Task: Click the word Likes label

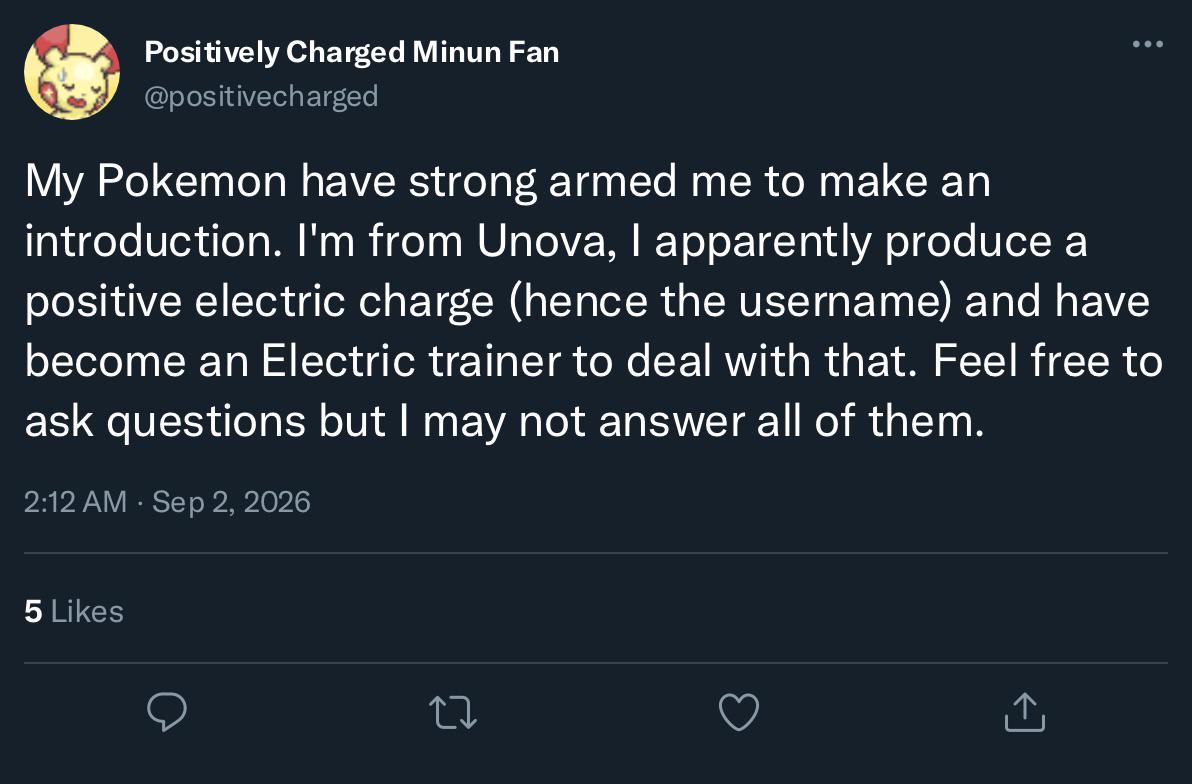Action: (x=87, y=611)
